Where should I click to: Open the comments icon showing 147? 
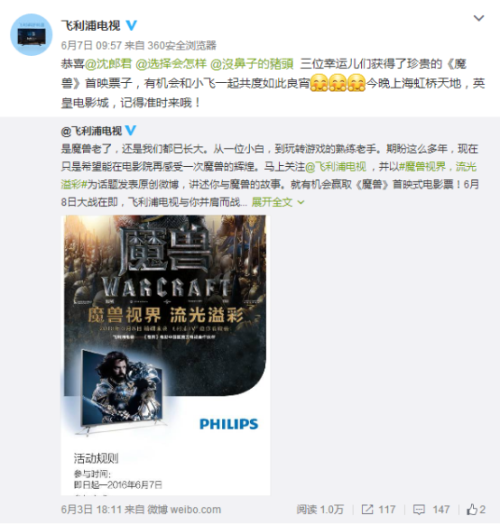(x=419, y=509)
